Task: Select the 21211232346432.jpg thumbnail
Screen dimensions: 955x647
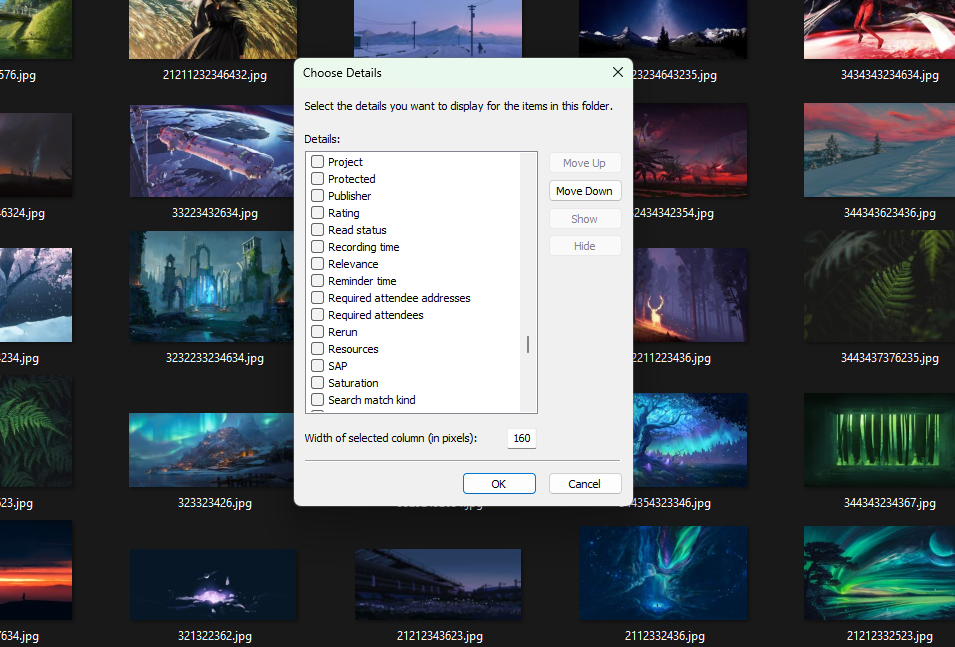Action: click(x=213, y=29)
